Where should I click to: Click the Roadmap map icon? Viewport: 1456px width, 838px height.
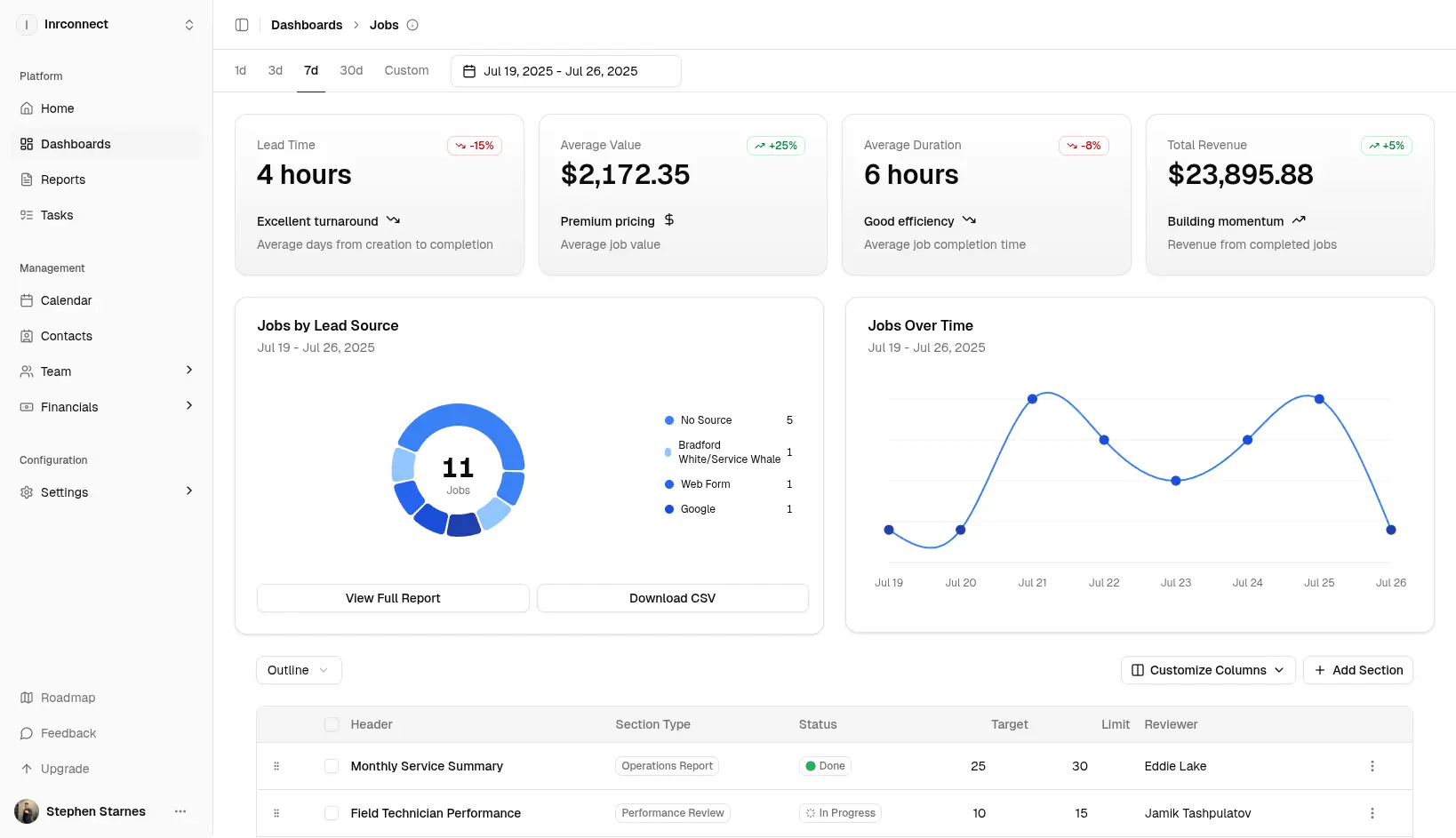[27, 698]
